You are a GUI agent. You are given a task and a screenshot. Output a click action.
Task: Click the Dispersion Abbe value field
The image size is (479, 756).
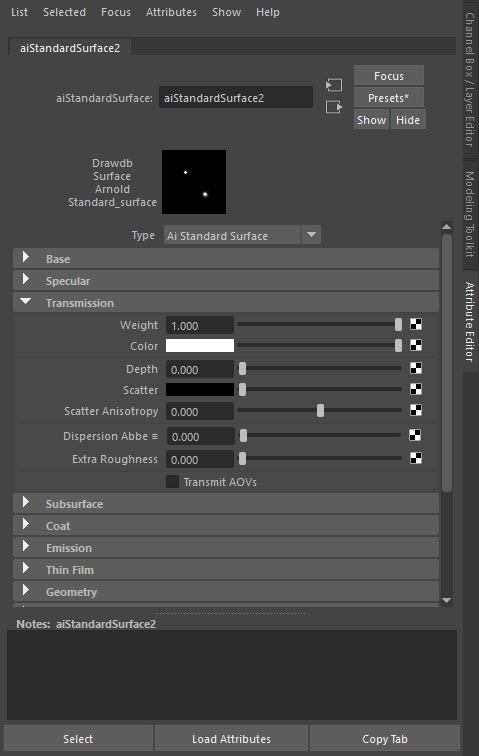(x=201, y=436)
